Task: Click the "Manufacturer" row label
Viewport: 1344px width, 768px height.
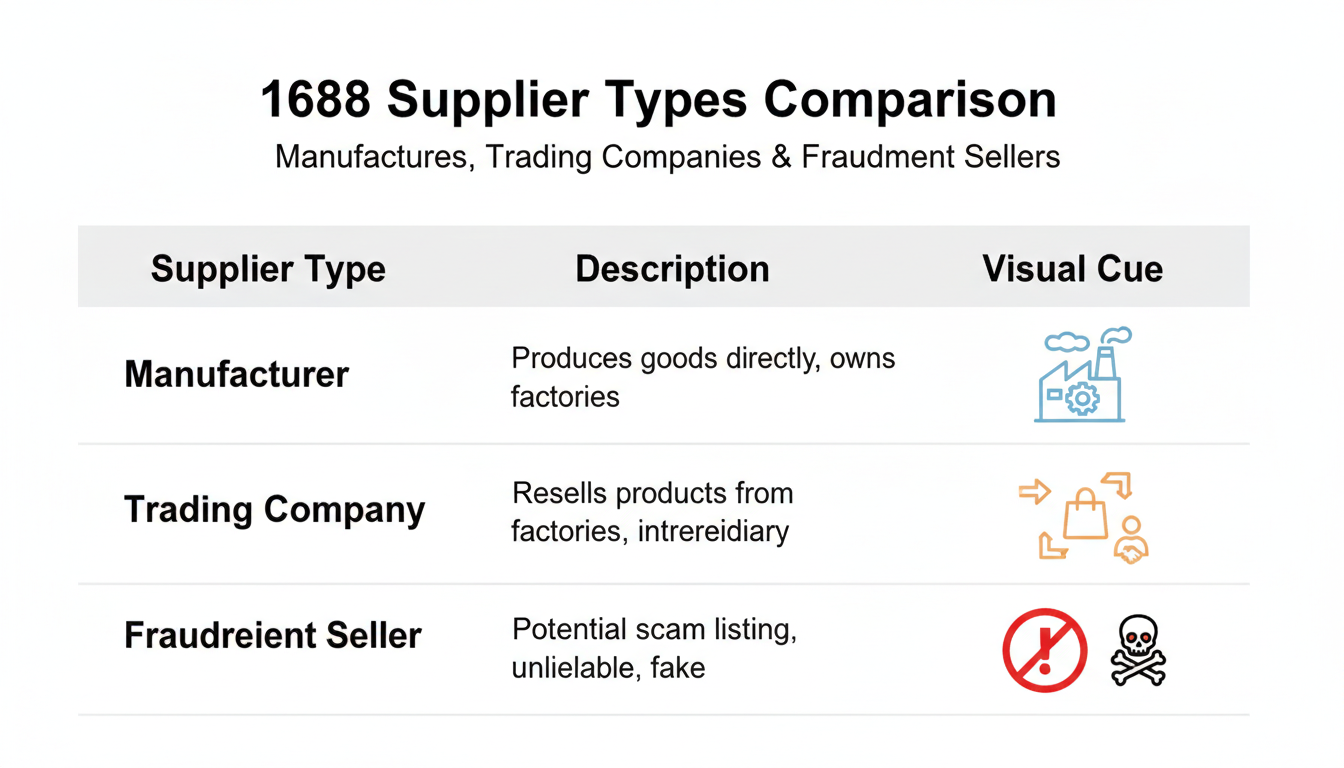Action: [x=236, y=375]
